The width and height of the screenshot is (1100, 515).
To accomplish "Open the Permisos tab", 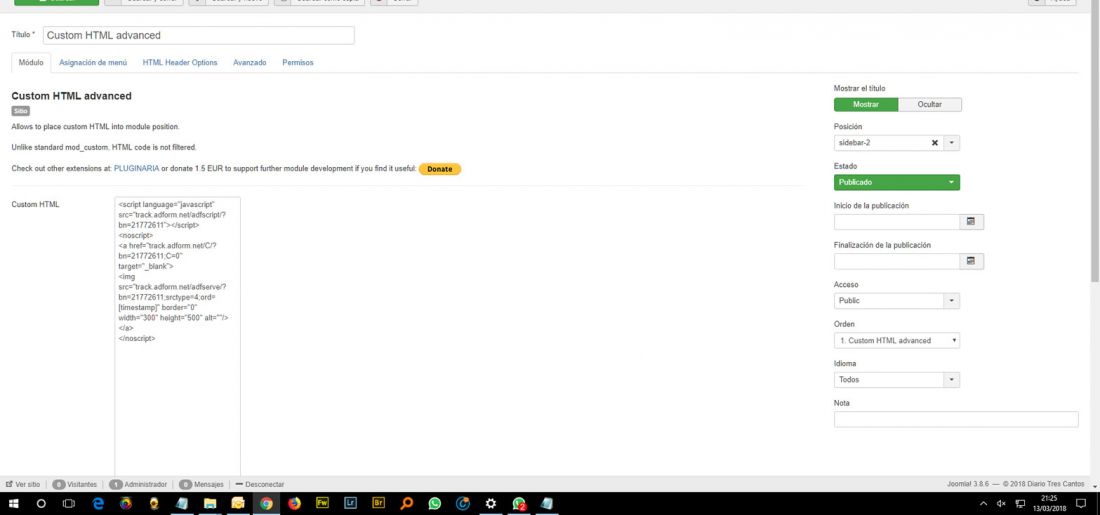I will pos(298,62).
